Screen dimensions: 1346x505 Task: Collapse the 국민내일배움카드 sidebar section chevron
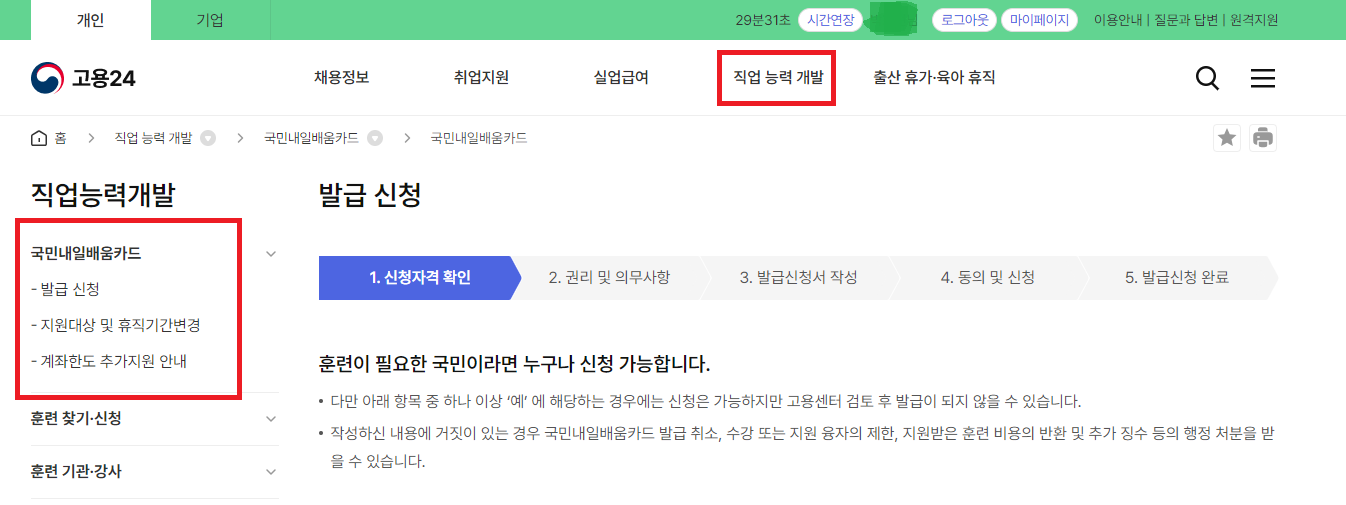click(271, 254)
